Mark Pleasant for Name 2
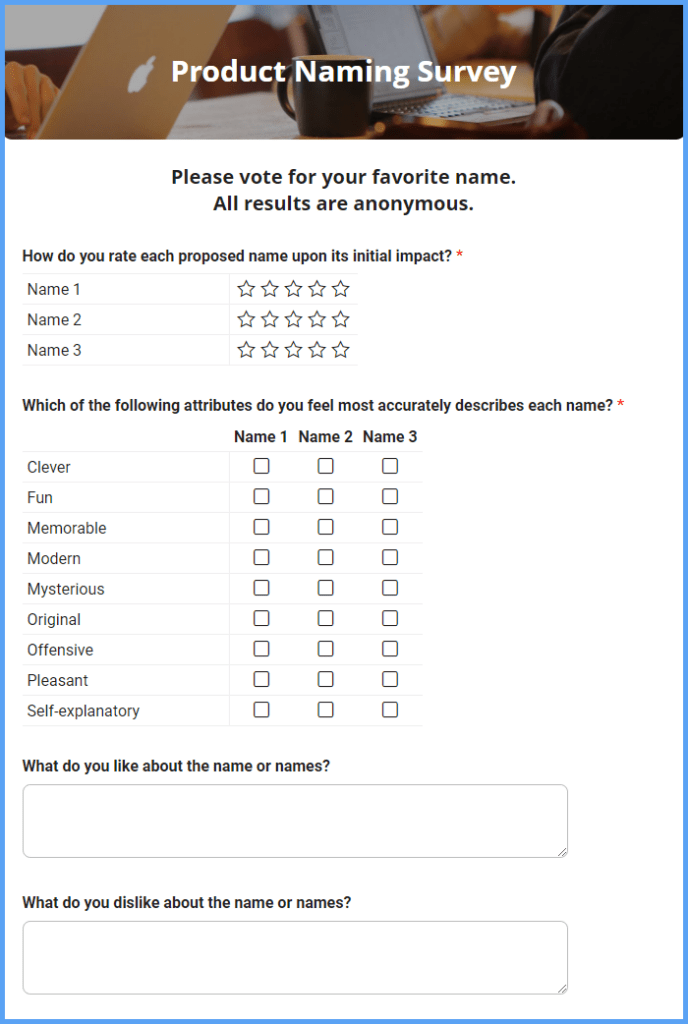 (324, 679)
